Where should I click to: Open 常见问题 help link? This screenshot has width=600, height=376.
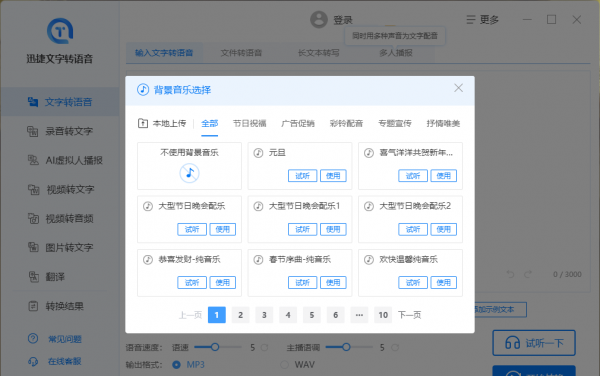coord(55,339)
